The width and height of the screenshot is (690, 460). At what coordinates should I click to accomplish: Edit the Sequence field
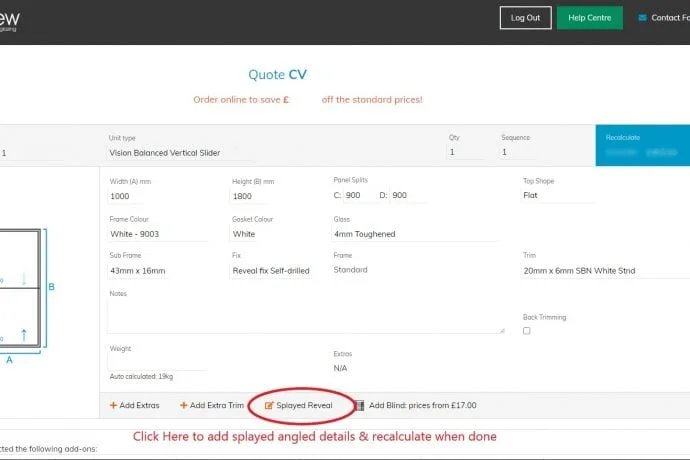518,152
